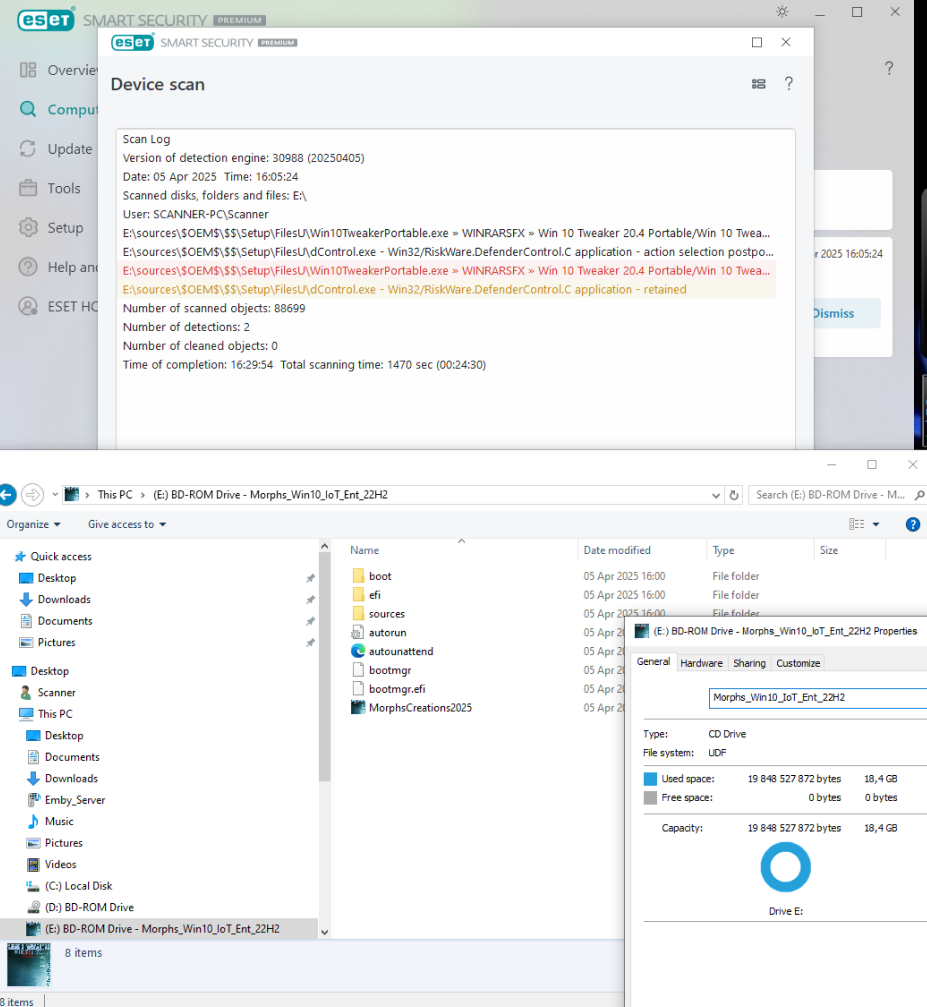Select the sources folder icon
This screenshot has height=1007, width=927.
(358, 613)
